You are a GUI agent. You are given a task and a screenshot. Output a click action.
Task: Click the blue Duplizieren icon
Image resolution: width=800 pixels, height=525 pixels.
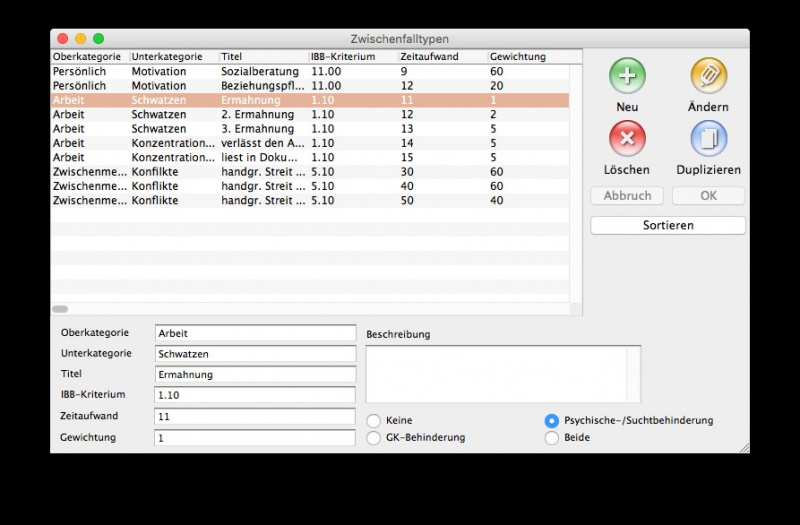(708, 139)
